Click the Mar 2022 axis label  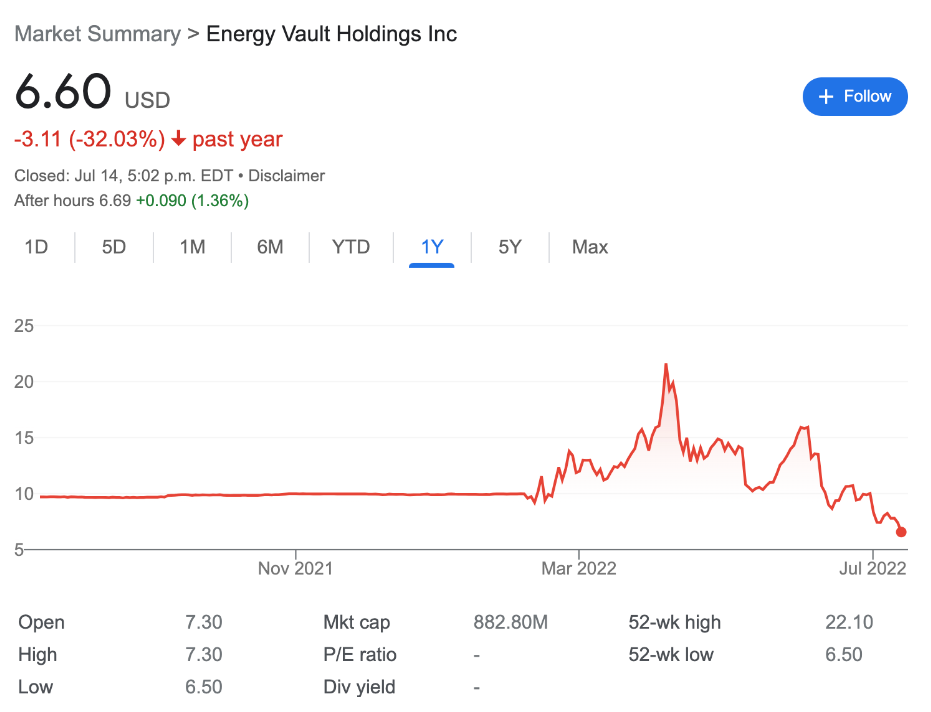579,569
